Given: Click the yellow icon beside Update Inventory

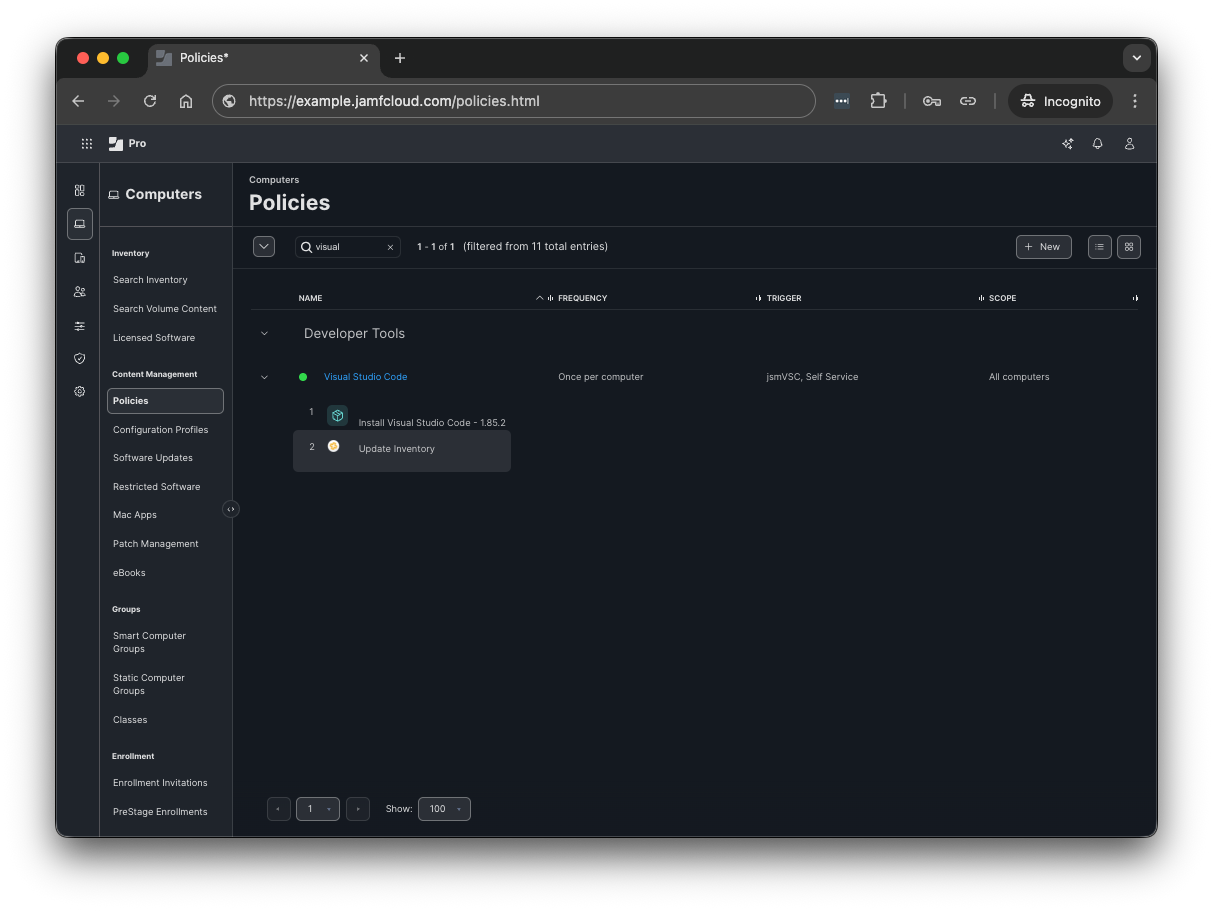Looking at the screenshot, I should point(333,446).
